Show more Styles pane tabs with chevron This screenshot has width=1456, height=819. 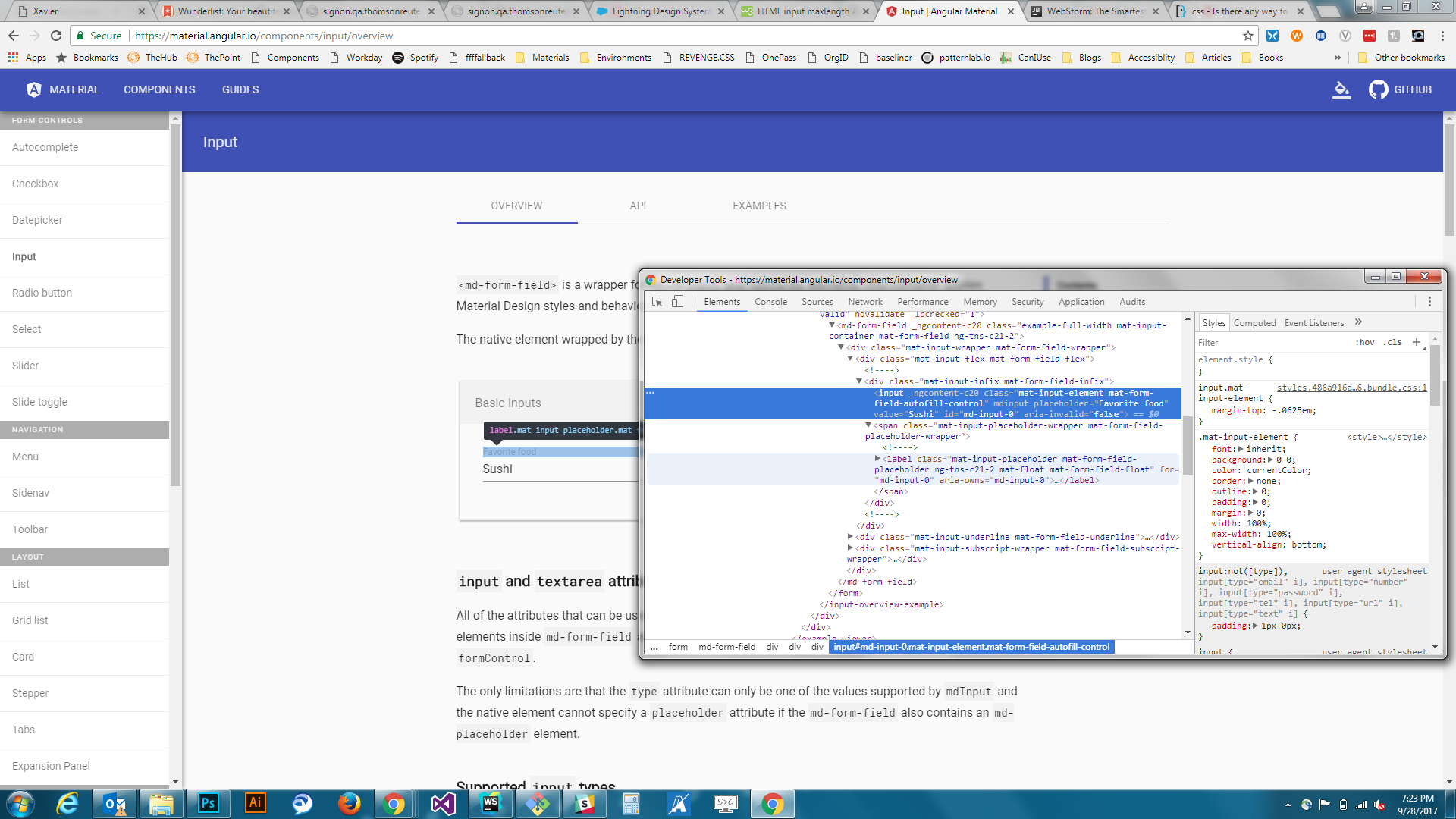pos(1358,322)
